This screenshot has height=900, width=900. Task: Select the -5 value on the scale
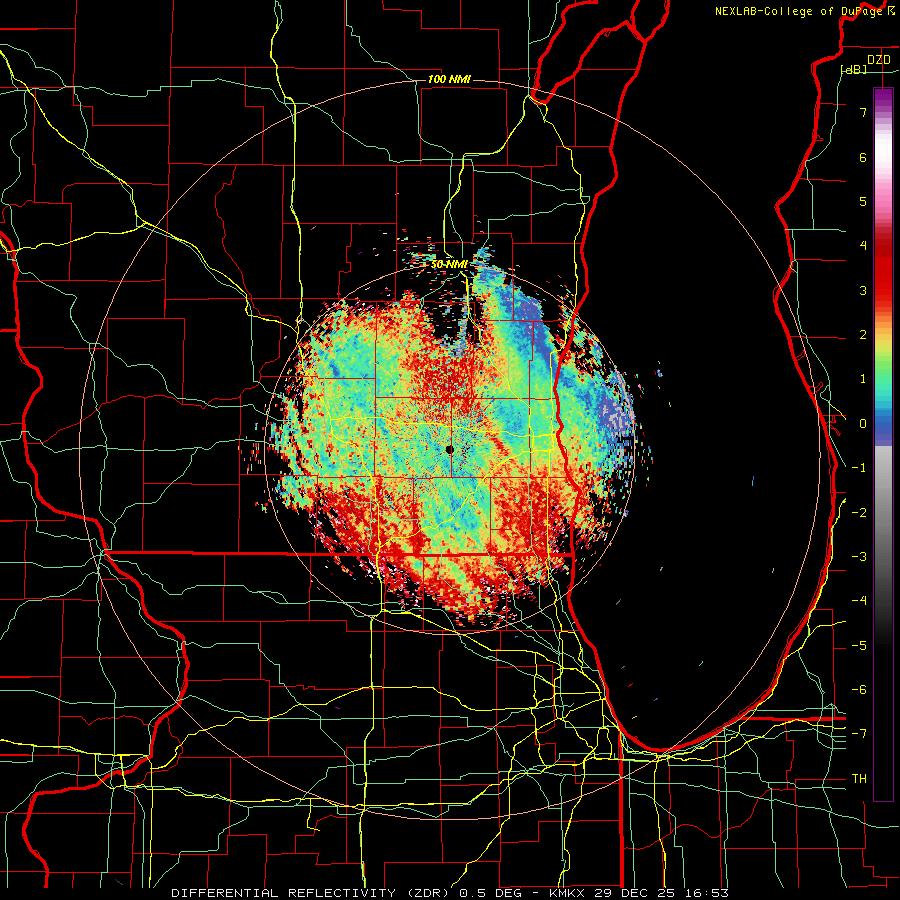(x=859, y=646)
